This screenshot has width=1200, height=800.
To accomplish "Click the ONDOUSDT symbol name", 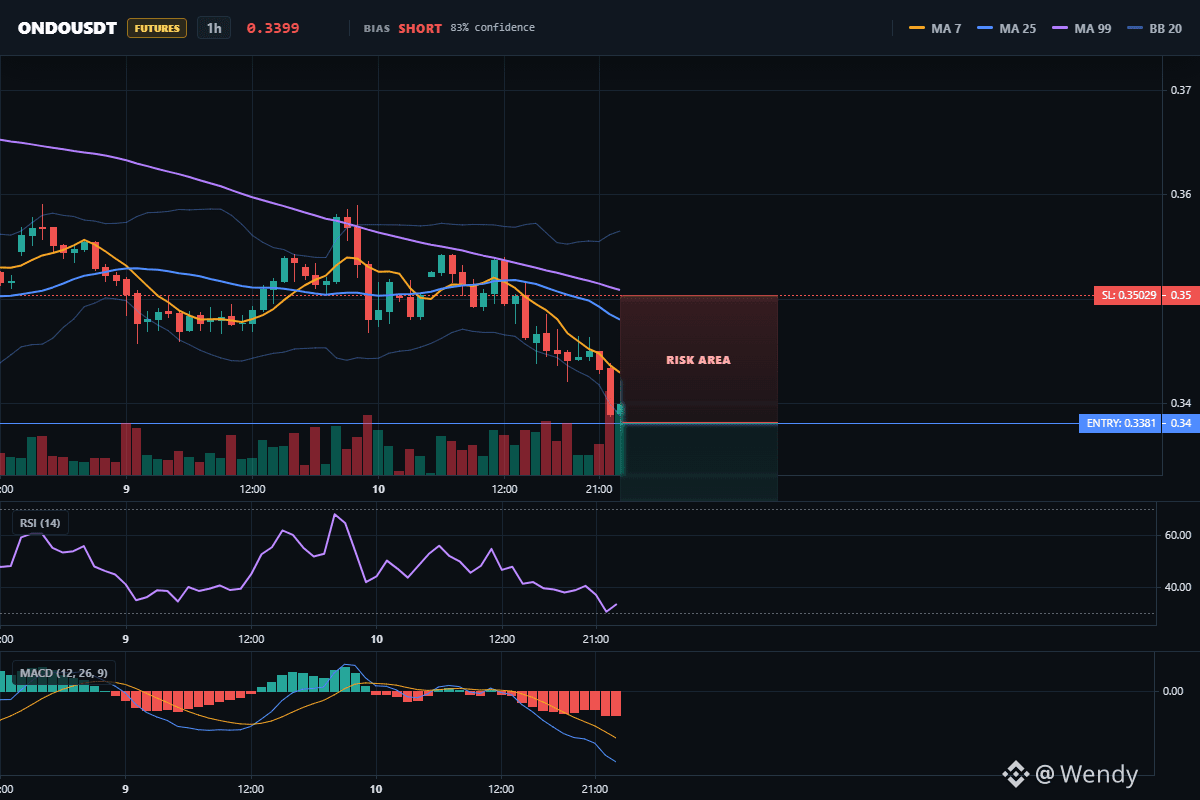I will [68, 28].
